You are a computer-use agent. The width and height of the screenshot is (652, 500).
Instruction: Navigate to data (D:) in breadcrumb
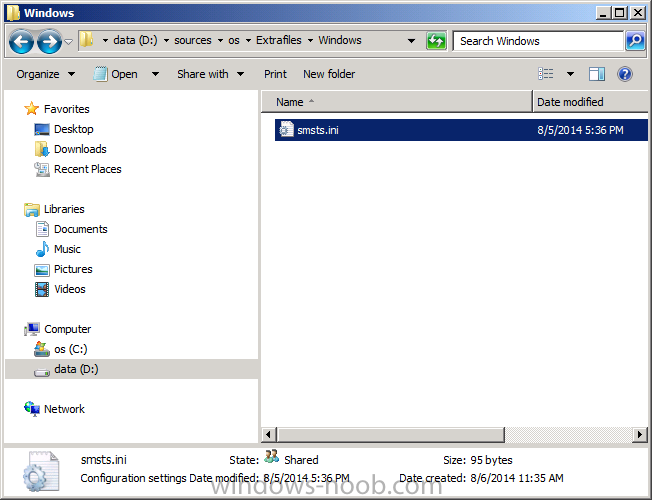click(135, 40)
